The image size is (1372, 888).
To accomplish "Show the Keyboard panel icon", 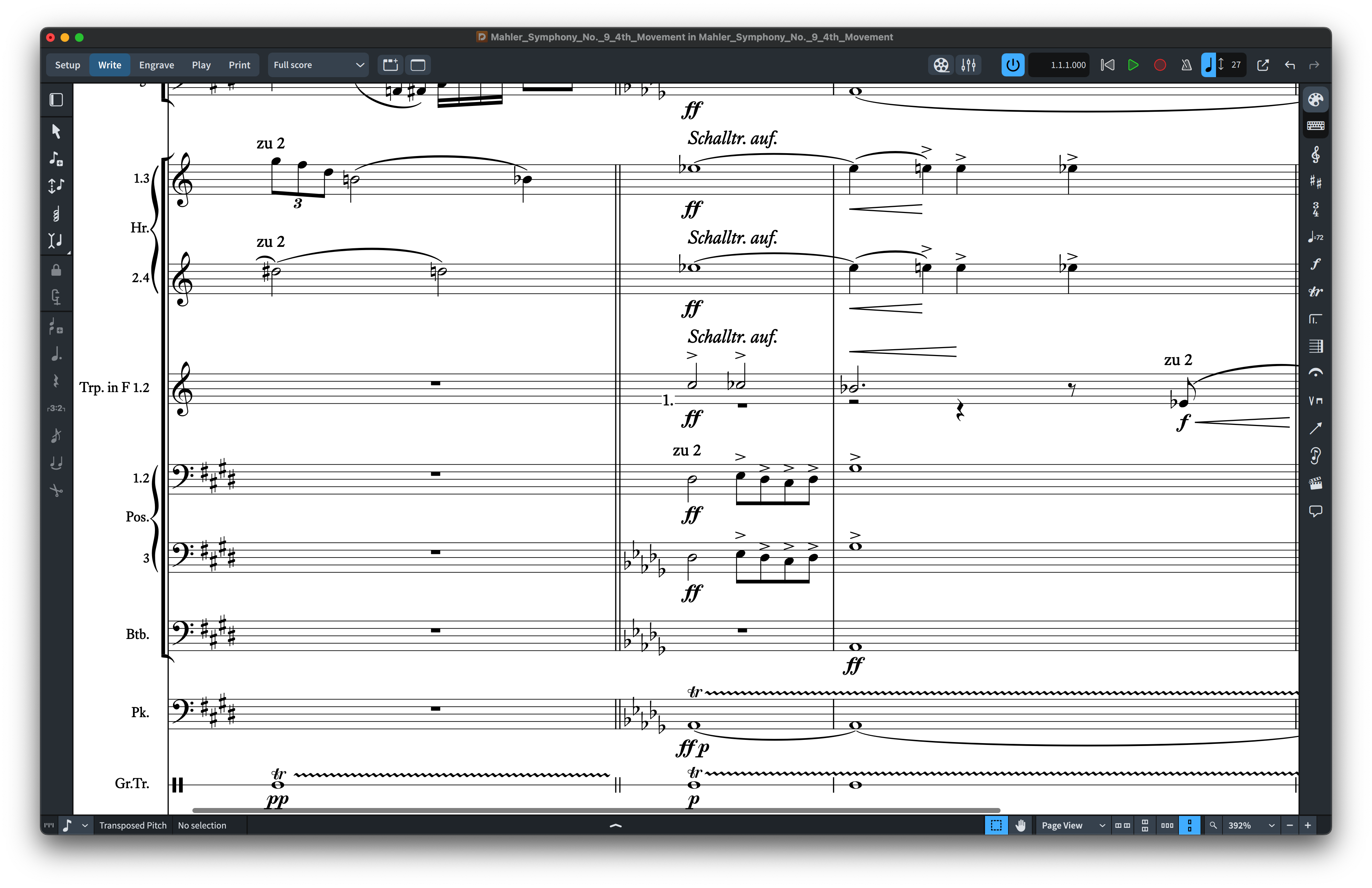I will (1315, 126).
